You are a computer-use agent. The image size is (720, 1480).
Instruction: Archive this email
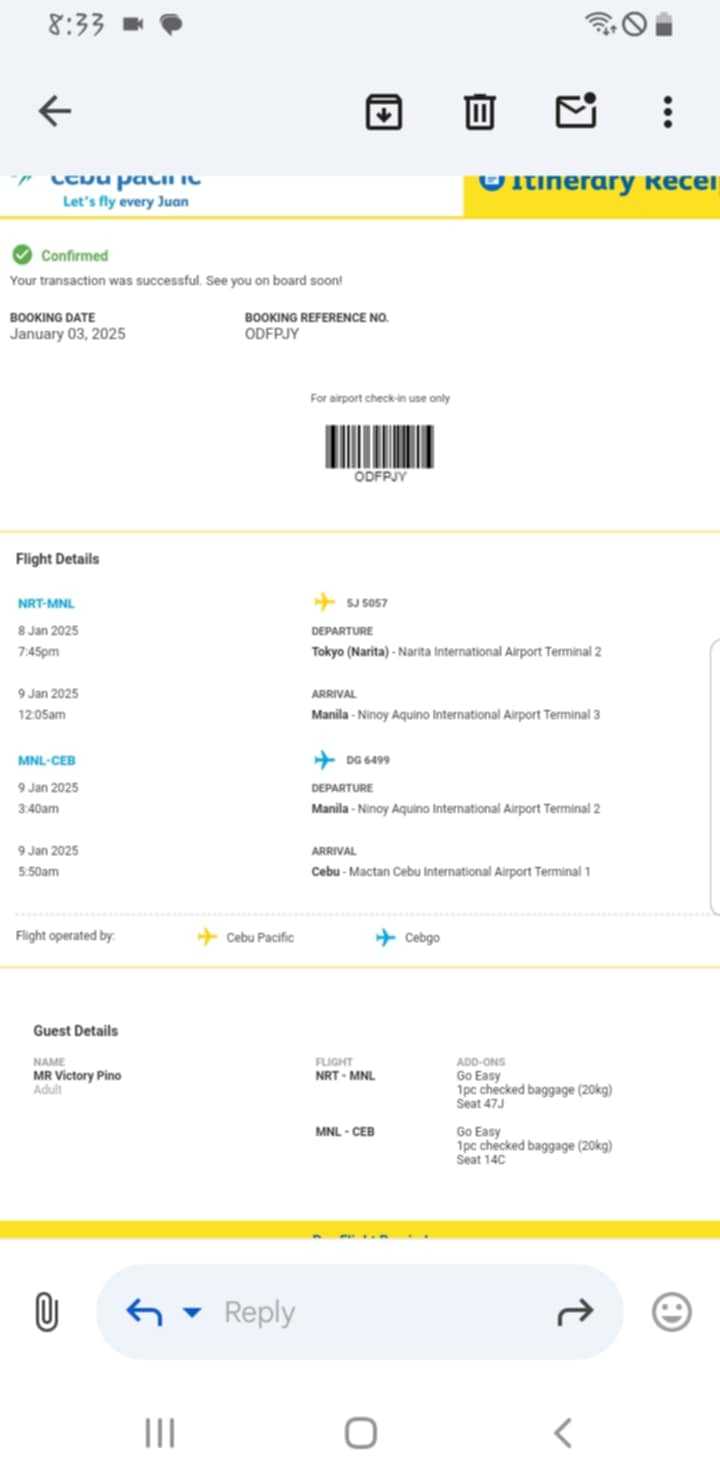coord(384,111)
